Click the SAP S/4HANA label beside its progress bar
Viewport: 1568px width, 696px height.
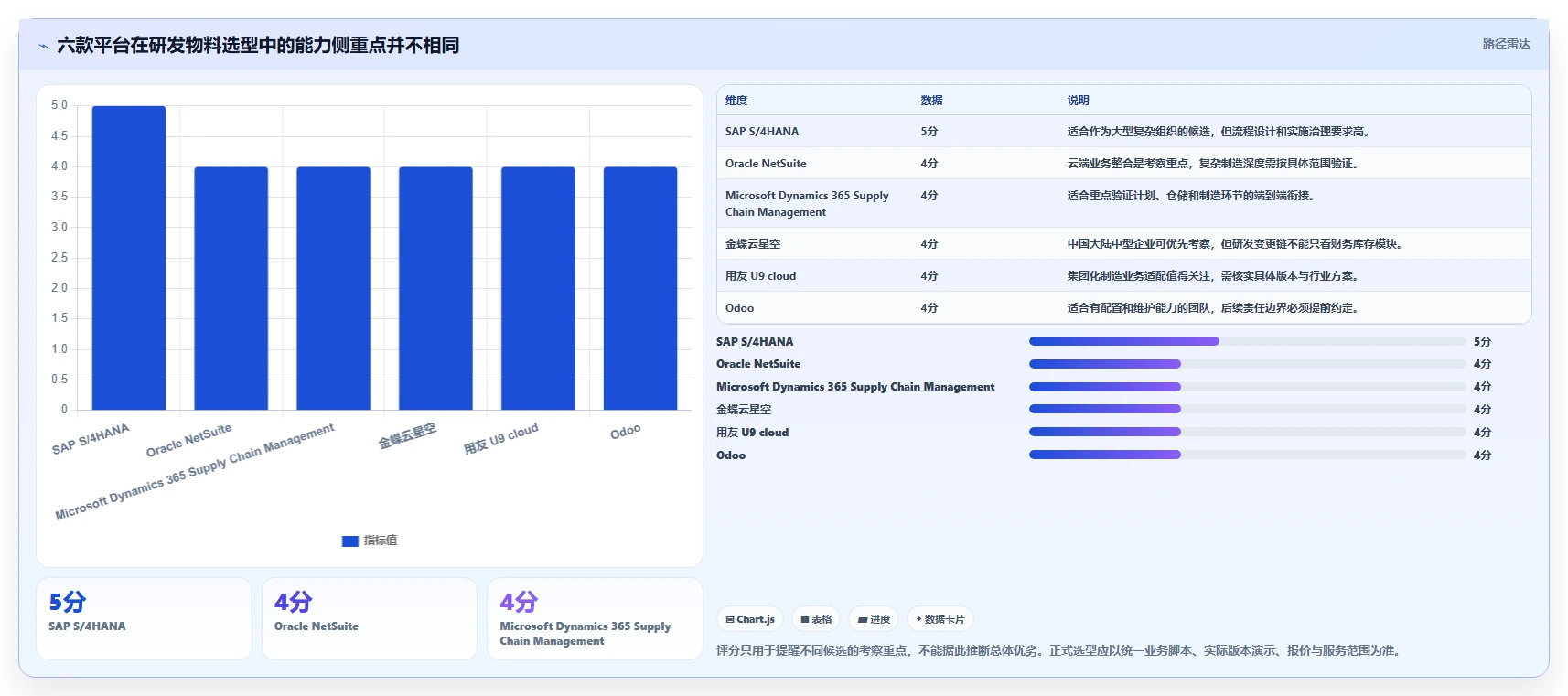(x=755, y=342)
